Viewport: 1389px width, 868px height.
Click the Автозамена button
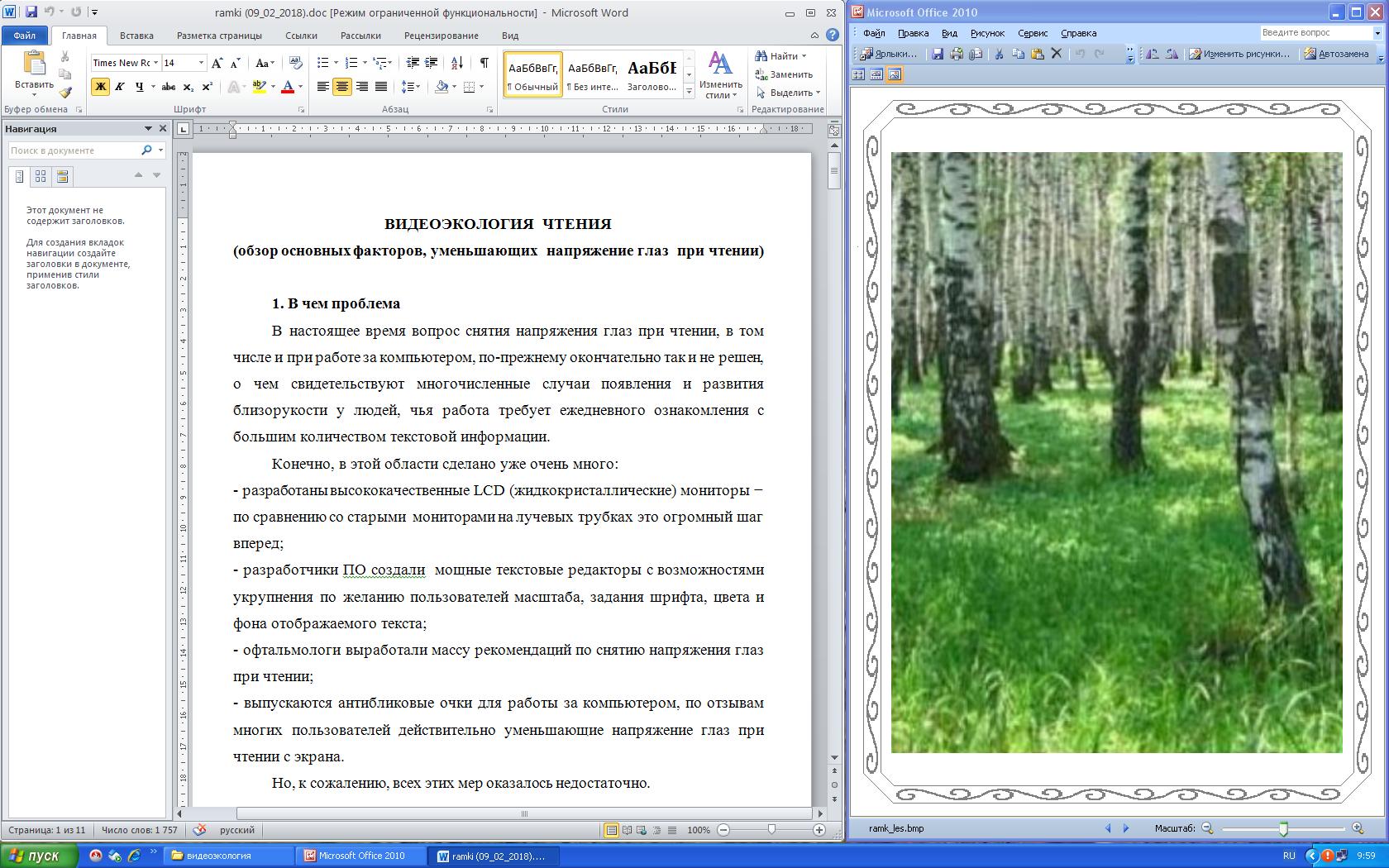coord(1336,54)
